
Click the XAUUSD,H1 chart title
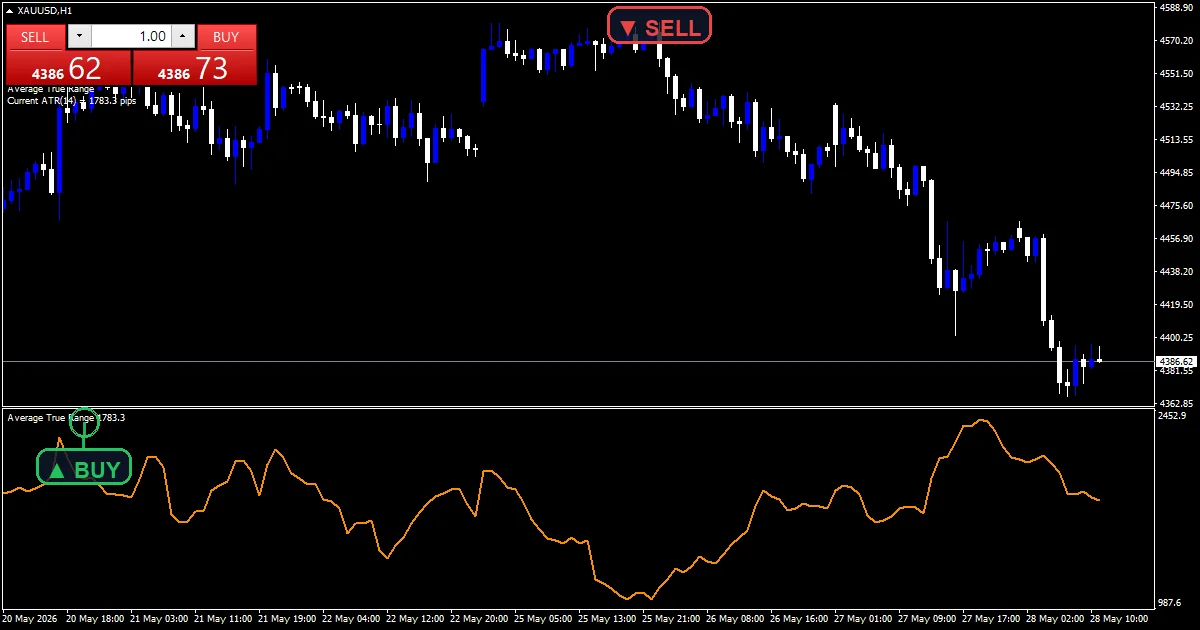click(45, 11)
